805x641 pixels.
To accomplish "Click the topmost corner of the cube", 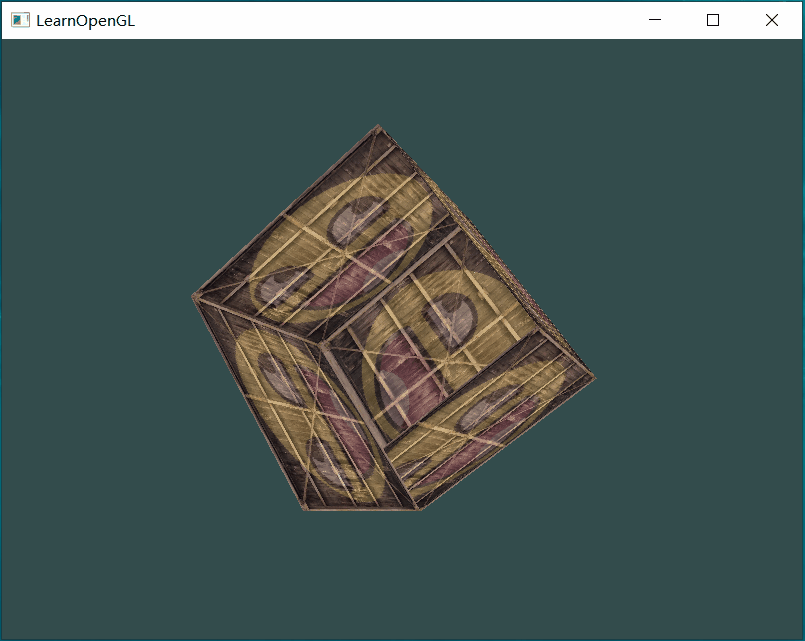I will 378,126.
